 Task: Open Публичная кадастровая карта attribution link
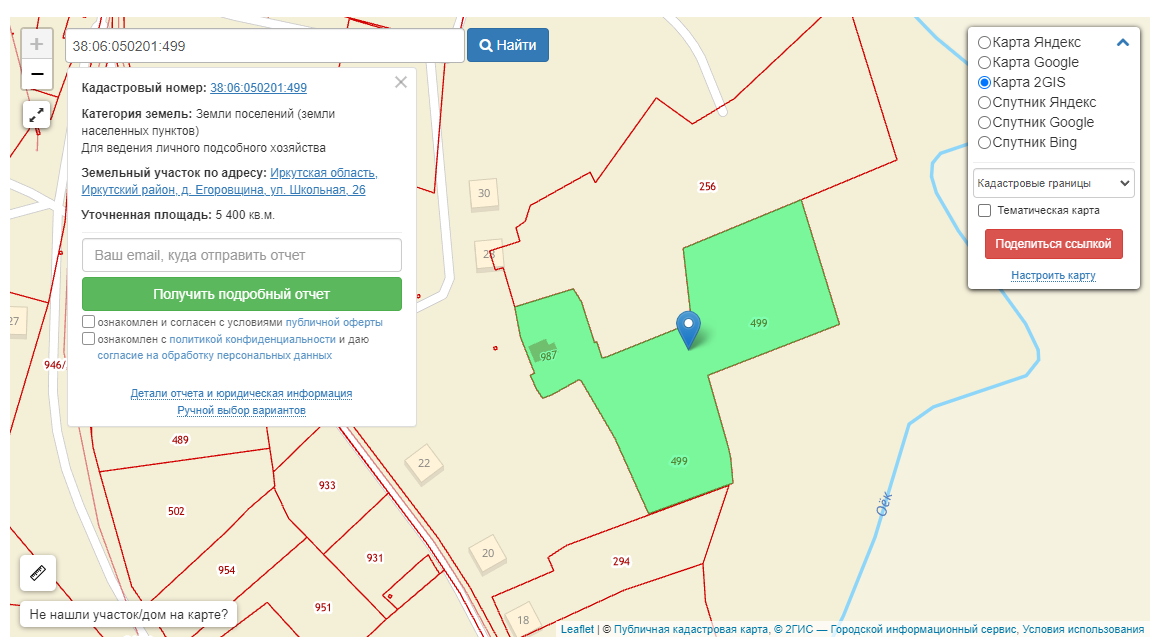(690, 629)
